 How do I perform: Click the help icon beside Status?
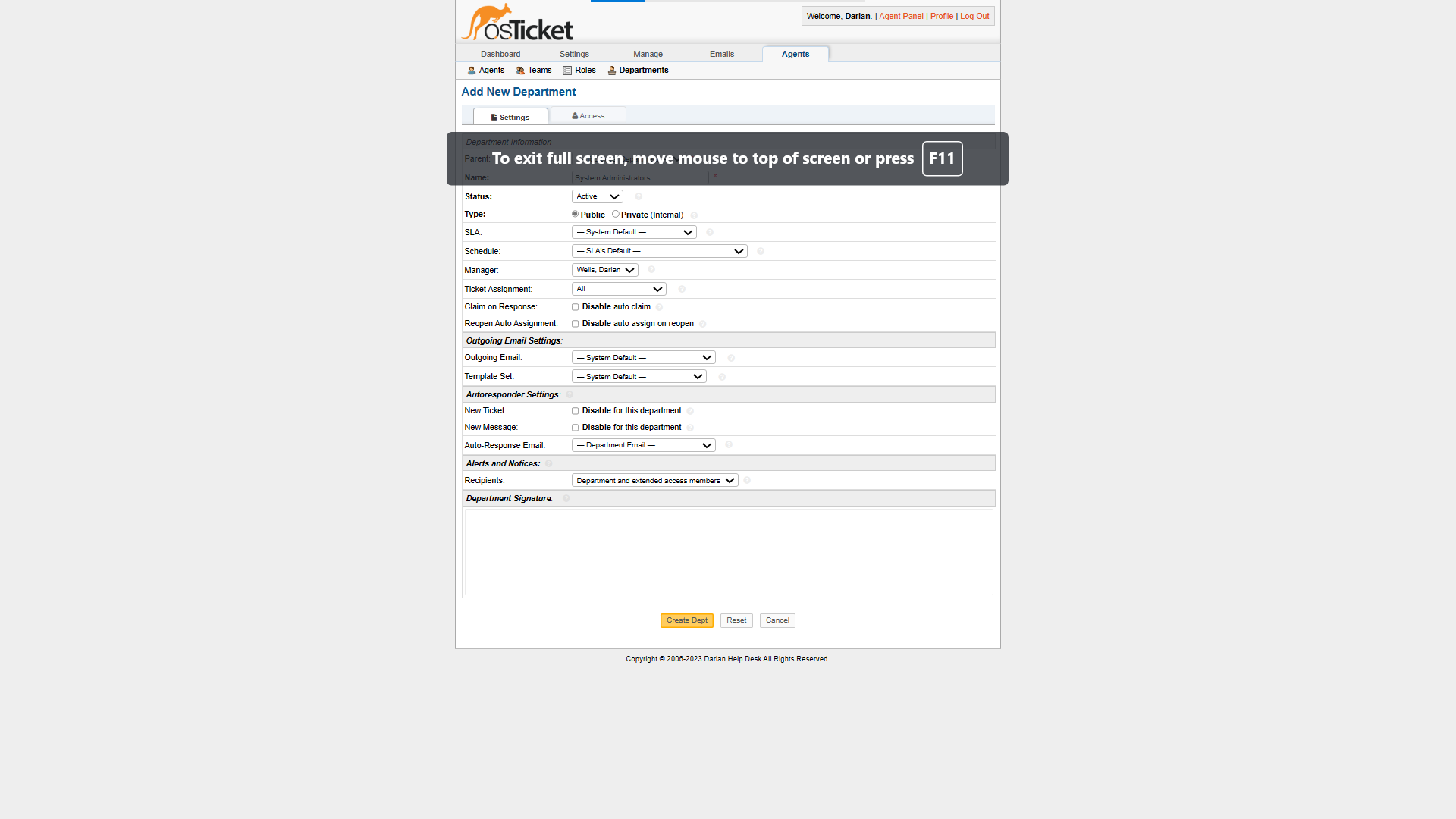pos(638,196)
